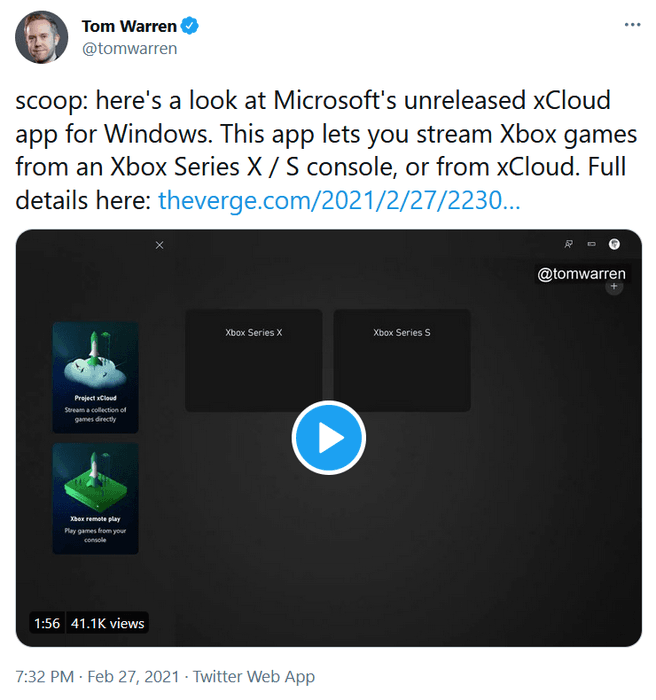This screenshot has height=700, width=656.
Task: Select the Project xCloud card
Action: [x=96, y=377]
